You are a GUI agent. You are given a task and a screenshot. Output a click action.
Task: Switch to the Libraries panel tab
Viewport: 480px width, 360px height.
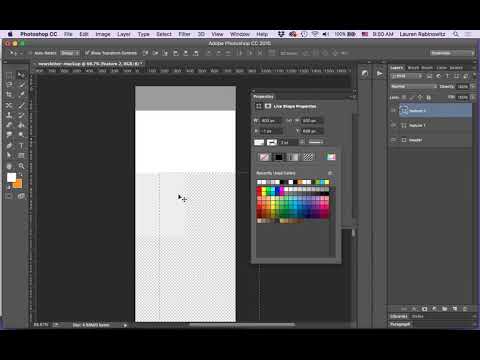[x=399, y=316]
